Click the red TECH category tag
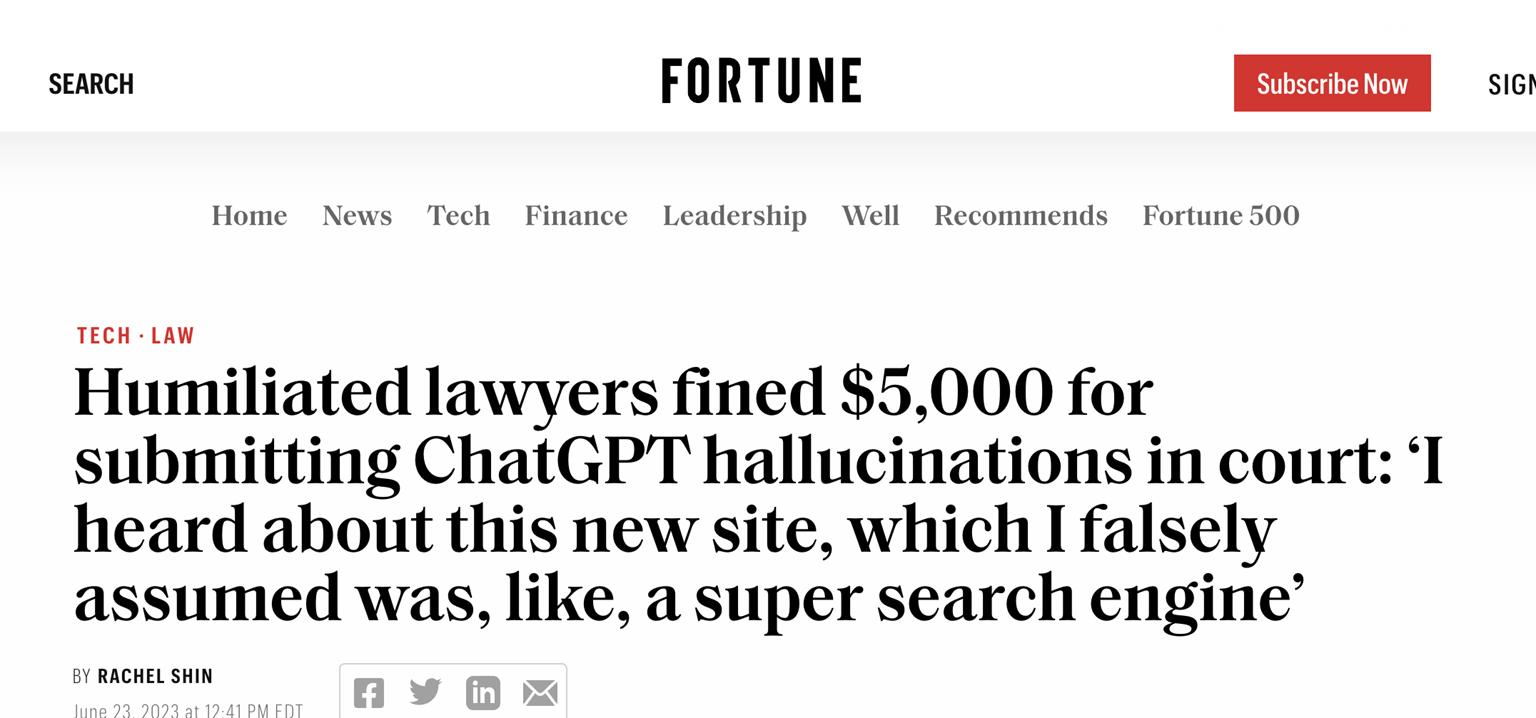Screen dimensions: 1536x718 [104, 336]
